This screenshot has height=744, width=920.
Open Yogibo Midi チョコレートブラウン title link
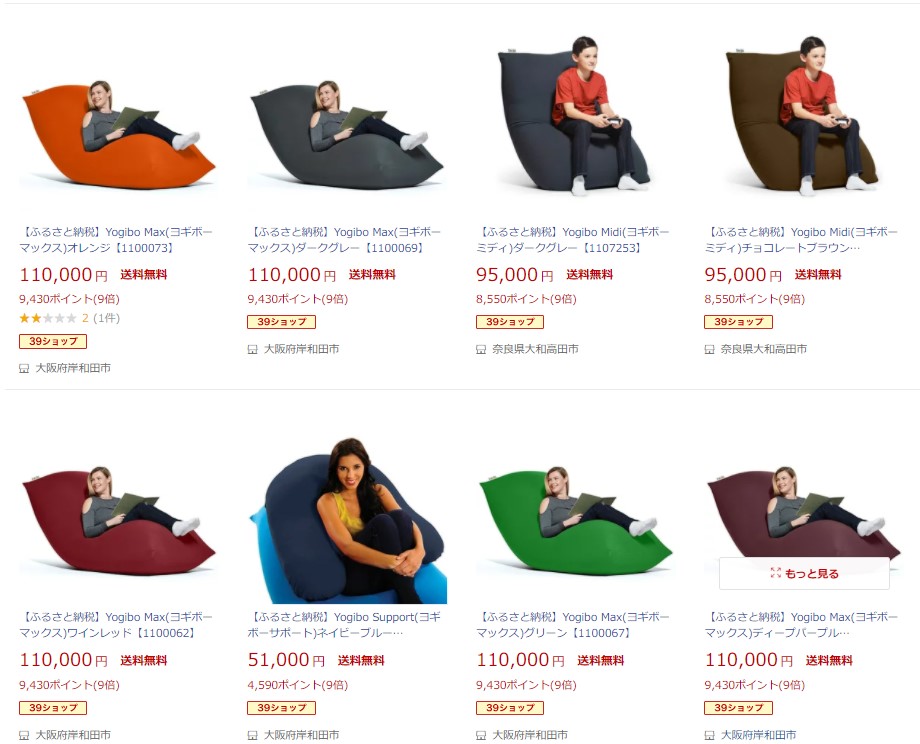coord(801,240)
